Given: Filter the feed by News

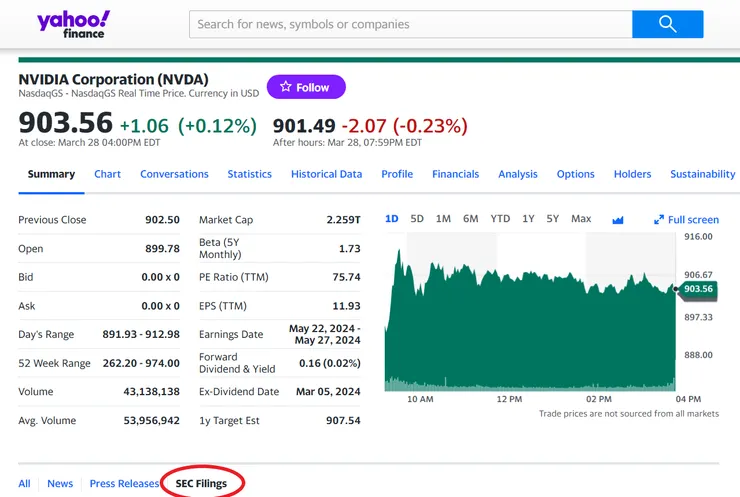Looking at the screenshot, I should [60, 483].
